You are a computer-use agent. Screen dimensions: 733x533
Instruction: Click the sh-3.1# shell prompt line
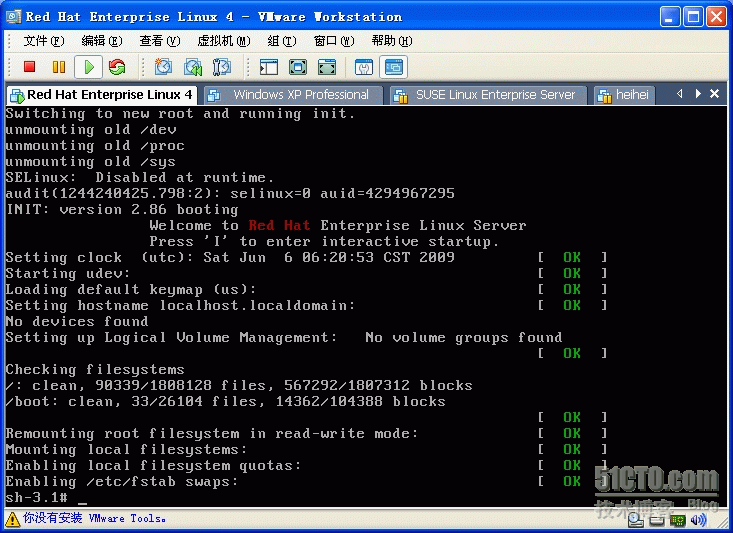tap(47, 497)
